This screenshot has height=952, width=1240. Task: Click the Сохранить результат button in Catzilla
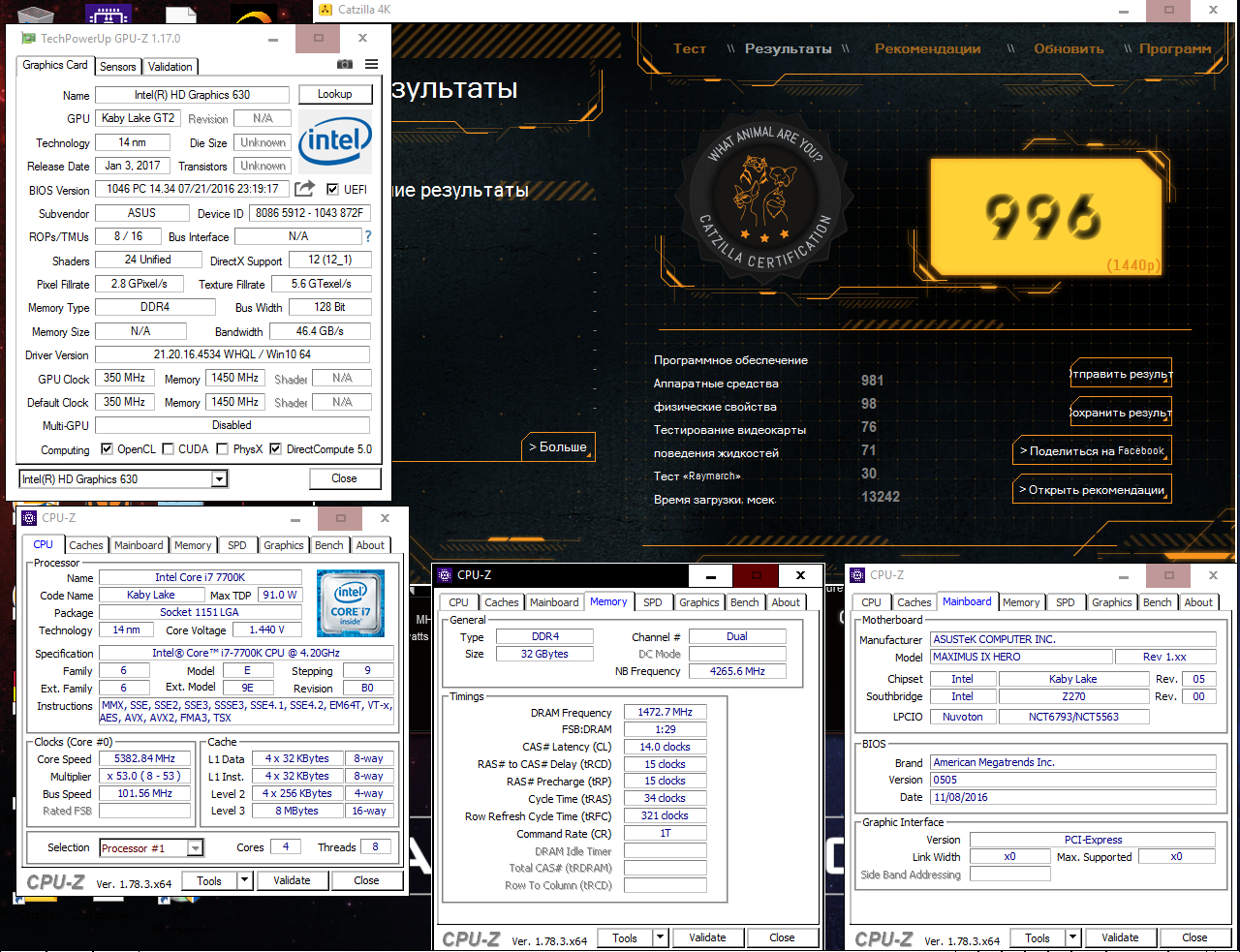1121,413
